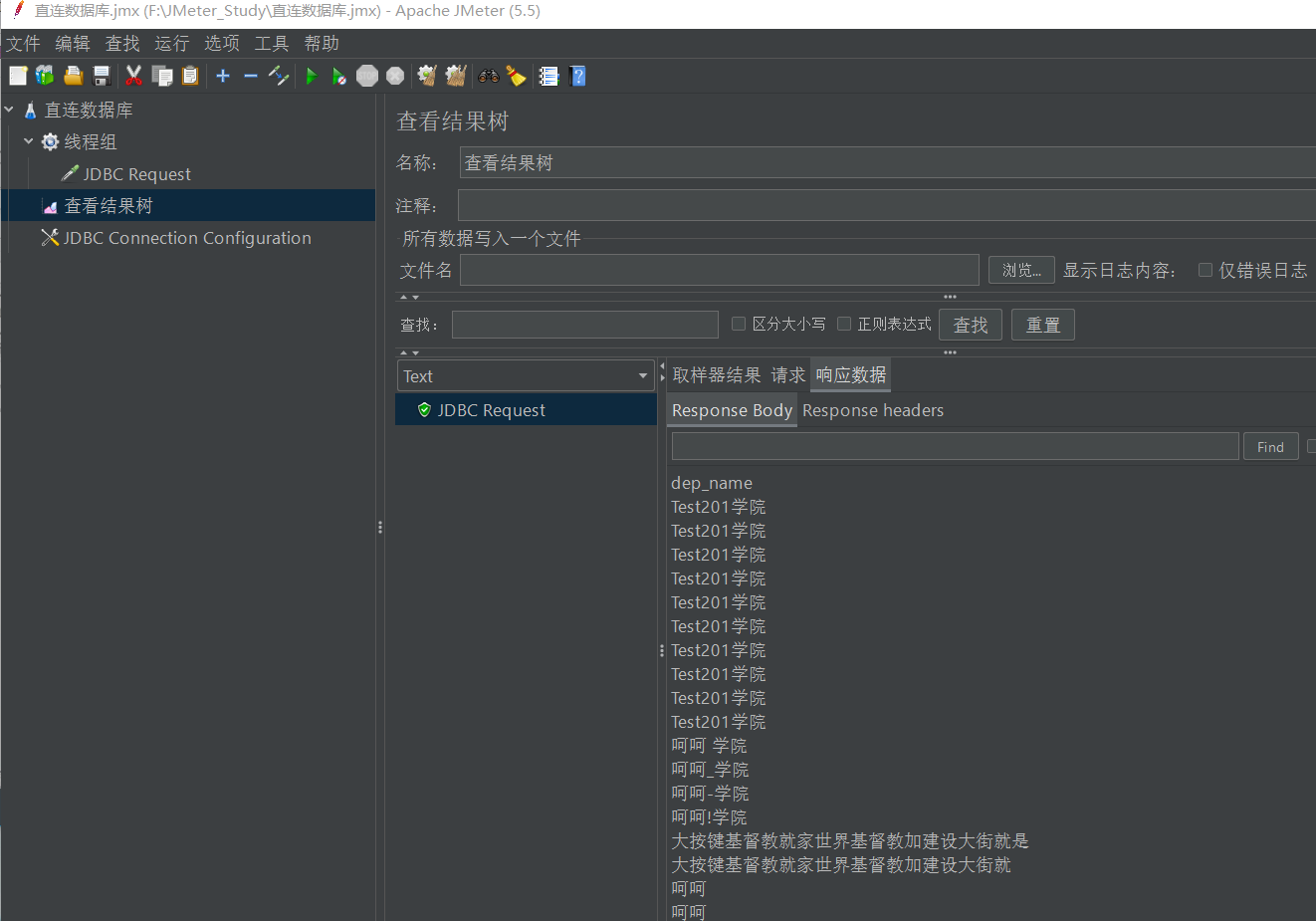Click the divider handle between tree and editor
1316x921 pixels.
click(x=380, y=527)
